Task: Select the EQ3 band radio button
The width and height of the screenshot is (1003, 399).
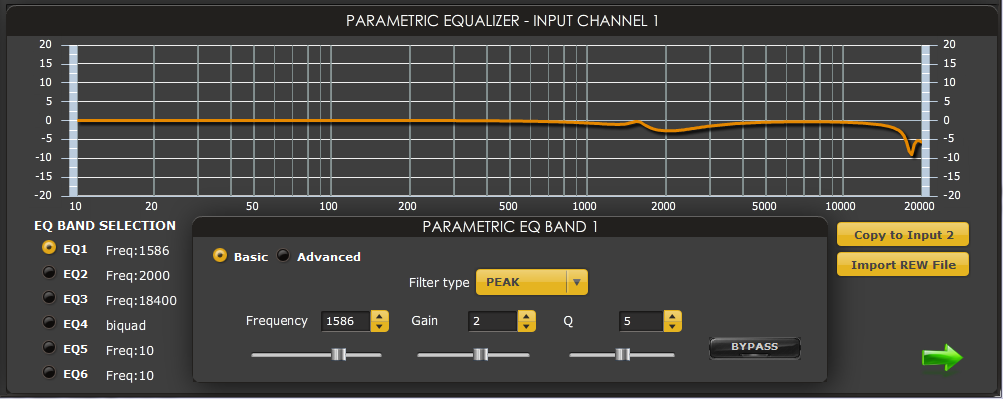Action: point(49,297)
